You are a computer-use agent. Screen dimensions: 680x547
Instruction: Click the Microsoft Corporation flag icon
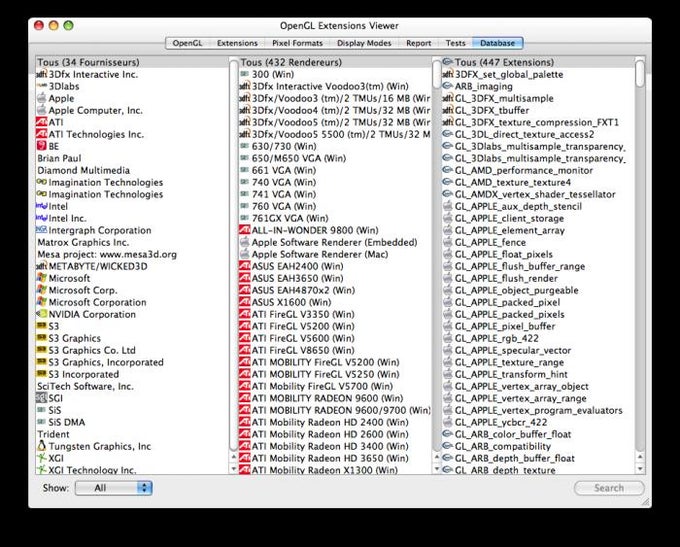(42, 302)
